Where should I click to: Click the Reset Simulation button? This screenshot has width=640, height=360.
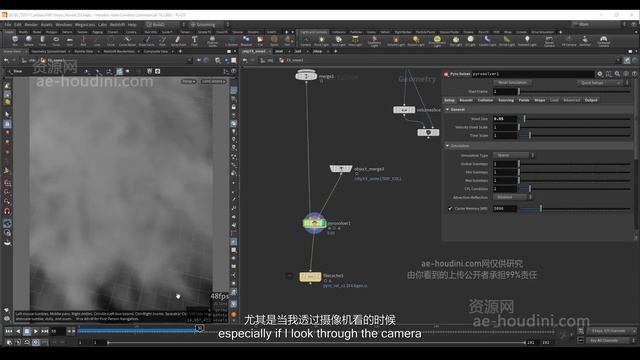click(512, 83)
